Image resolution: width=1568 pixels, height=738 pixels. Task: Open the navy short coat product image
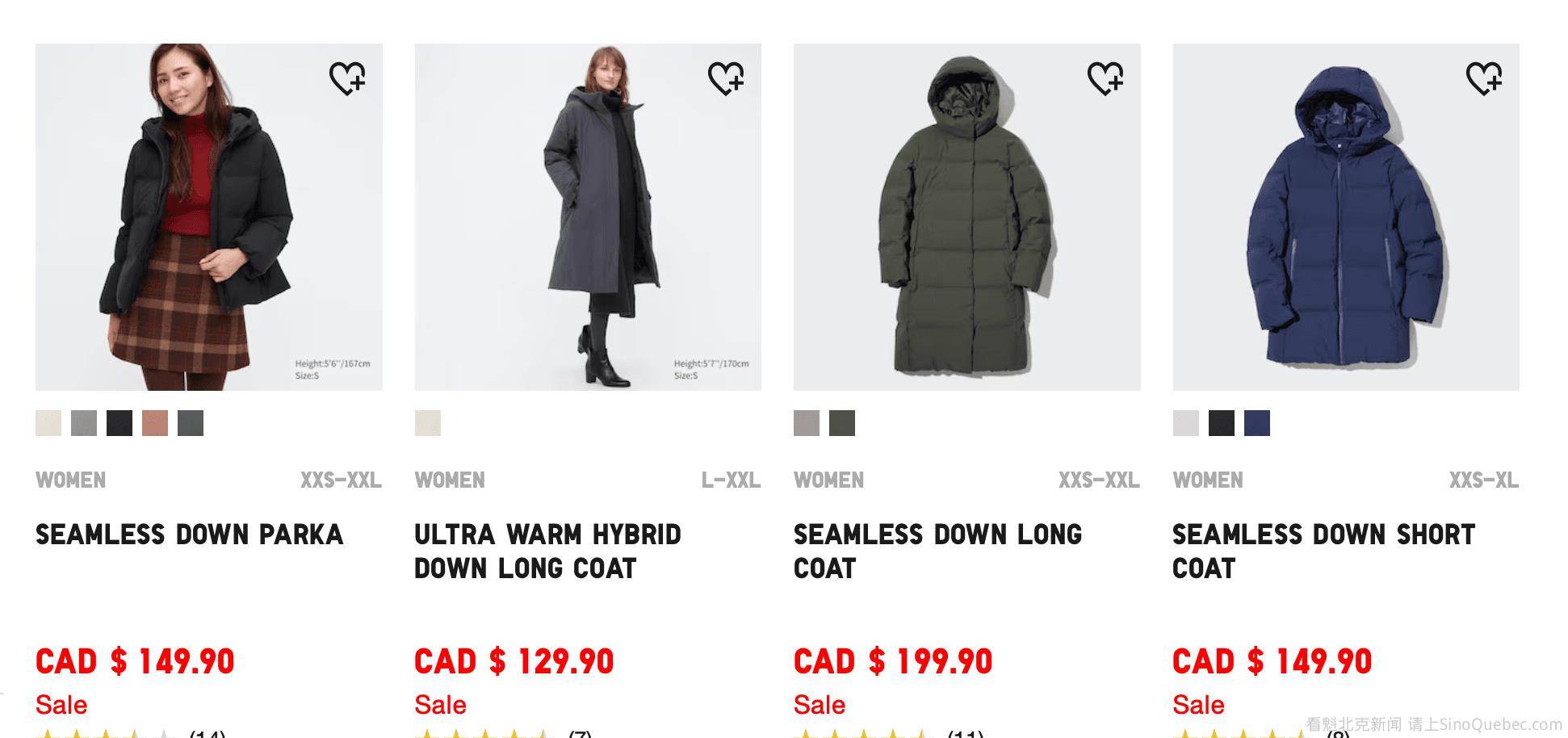pos(1346,217)
